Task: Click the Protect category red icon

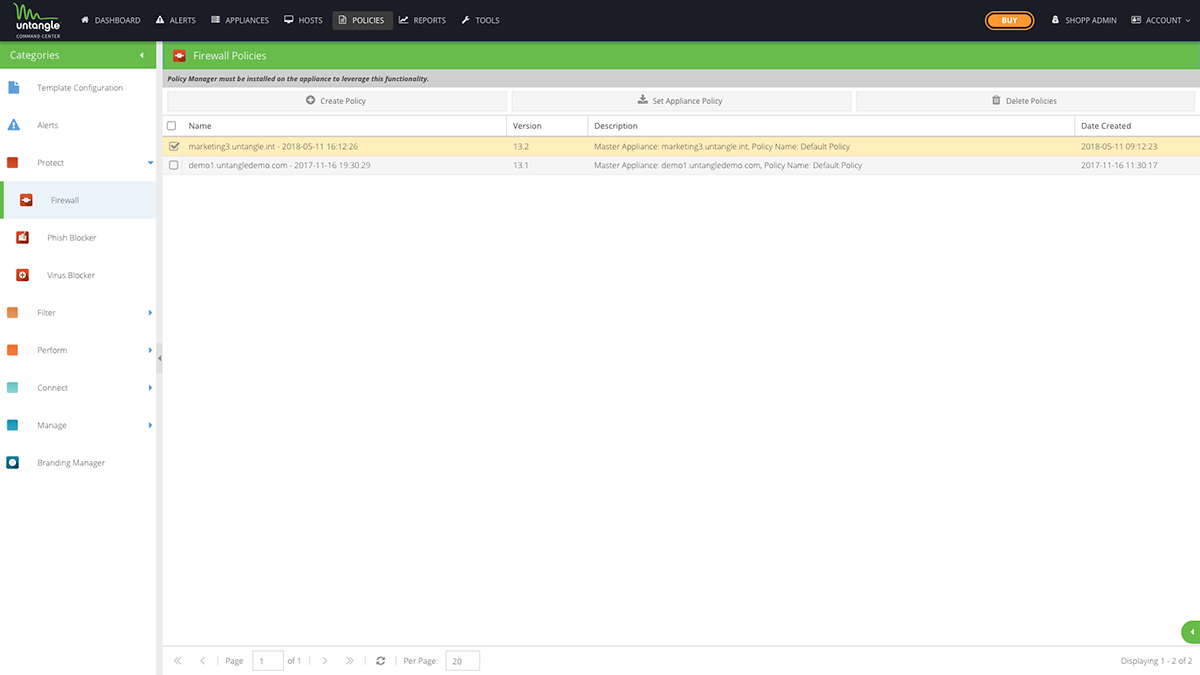Action: [x=13, y=163]
